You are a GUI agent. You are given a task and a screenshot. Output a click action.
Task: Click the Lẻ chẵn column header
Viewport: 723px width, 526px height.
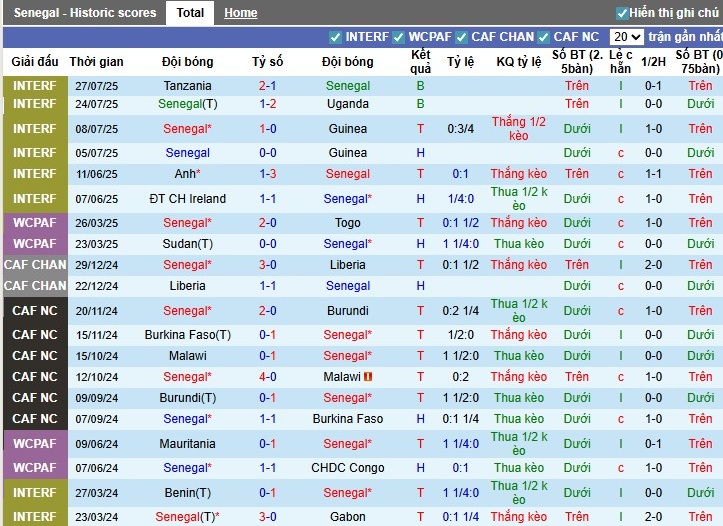point(621,62)
